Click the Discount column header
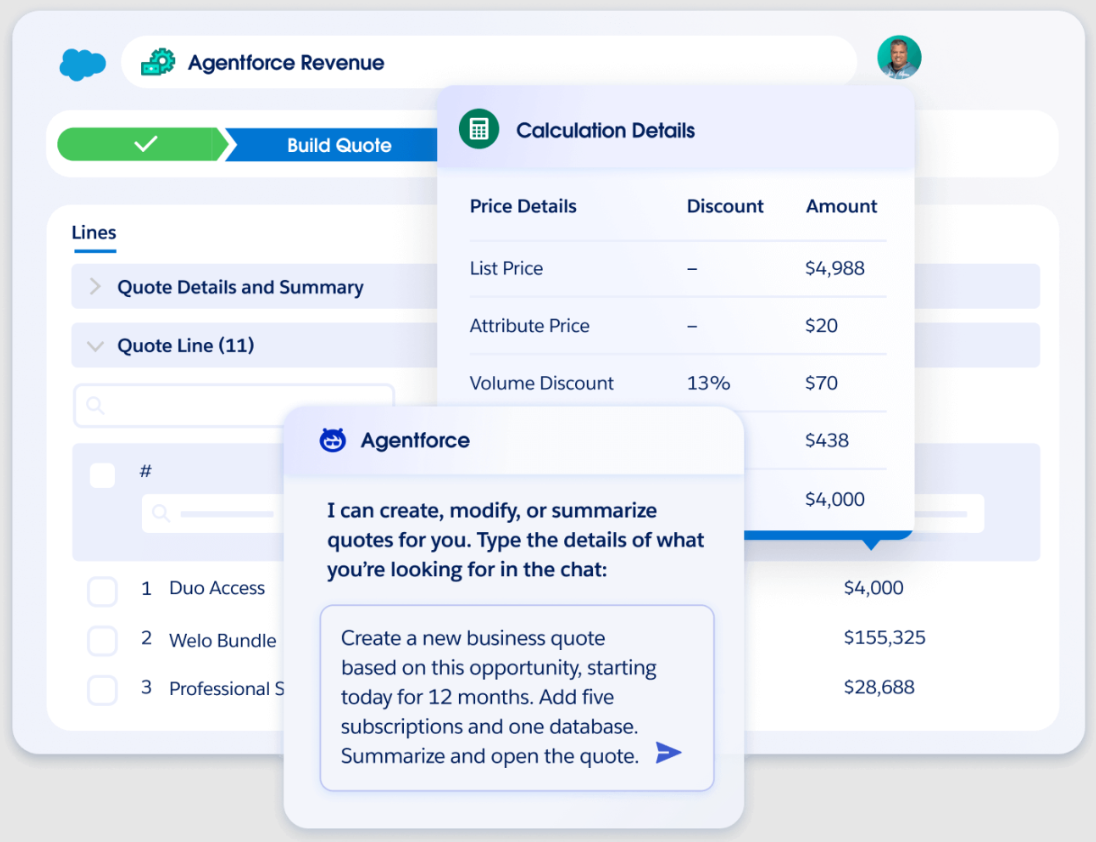The image size is (1096, 842). [725, 206]
